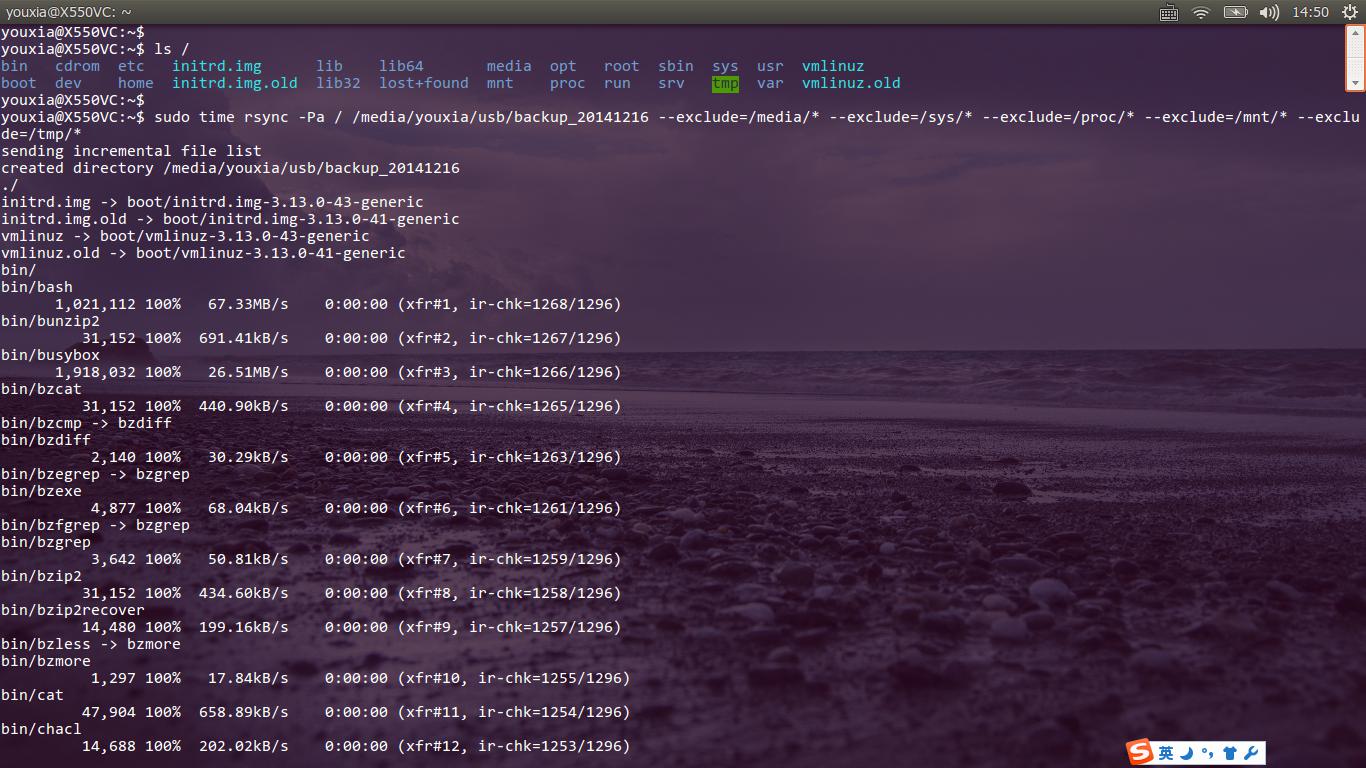Toggle the punctuation mode in Sogou bar
The width and height of the screenshot is (1366, 768).
click(1208, 753)
